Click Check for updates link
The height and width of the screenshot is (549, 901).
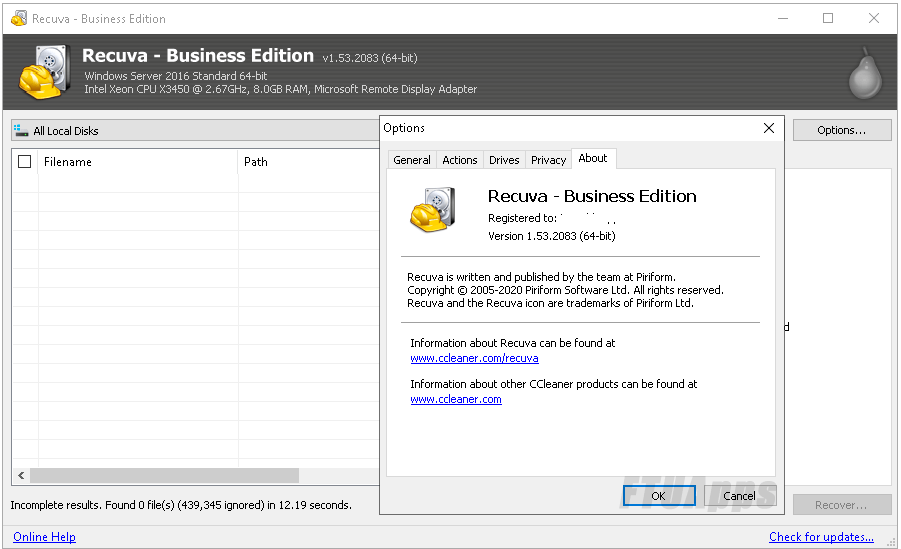(821, 537)
